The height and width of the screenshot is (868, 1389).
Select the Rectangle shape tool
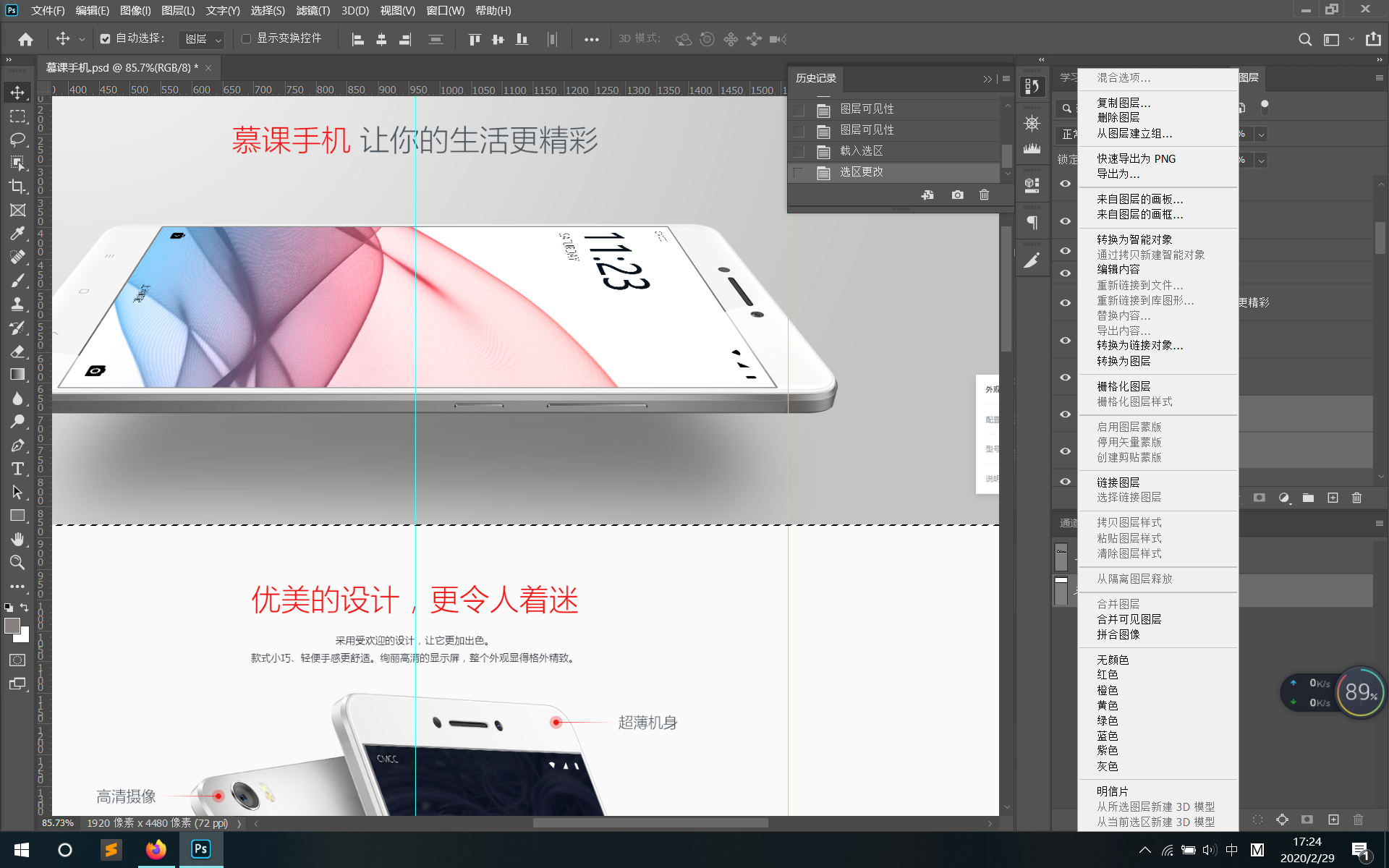point(17,516)
